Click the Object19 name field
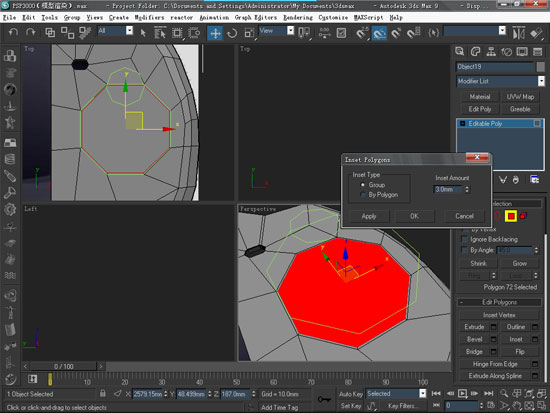Viewport: 550px width, 413px height. [495, 67]
